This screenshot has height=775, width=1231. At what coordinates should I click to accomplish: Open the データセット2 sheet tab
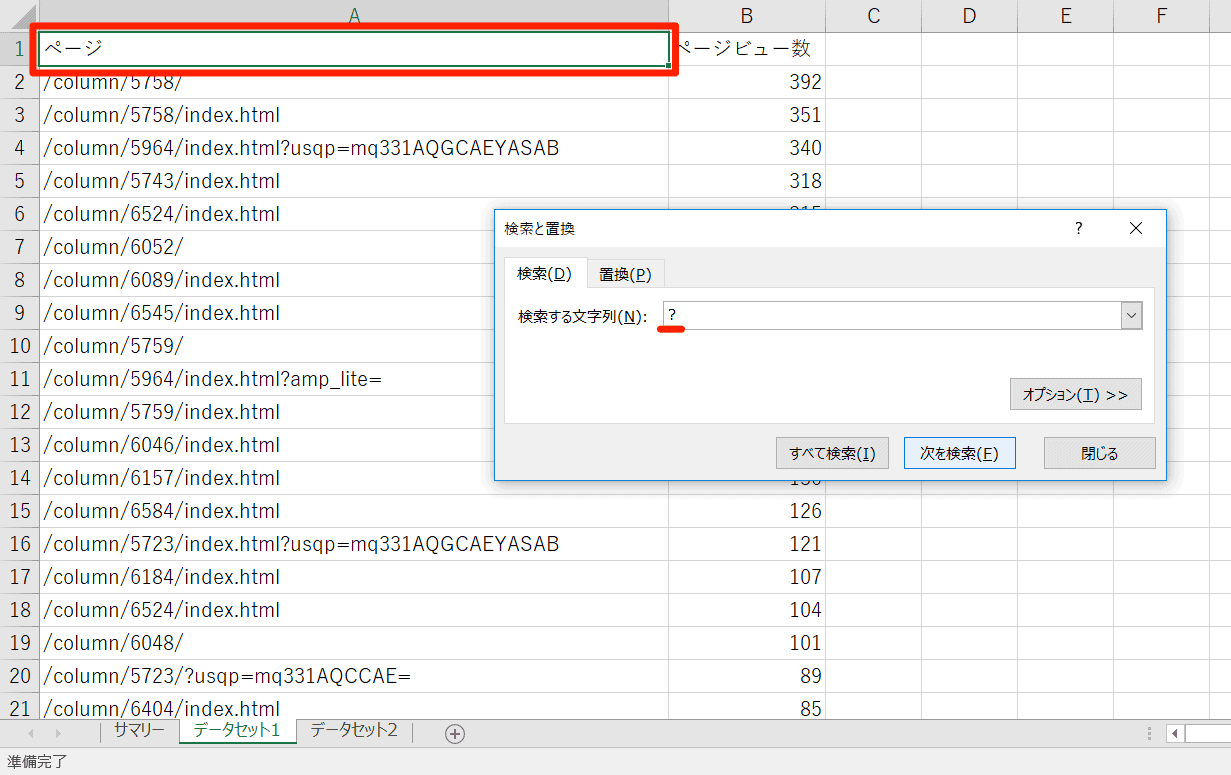pos(354,731)
